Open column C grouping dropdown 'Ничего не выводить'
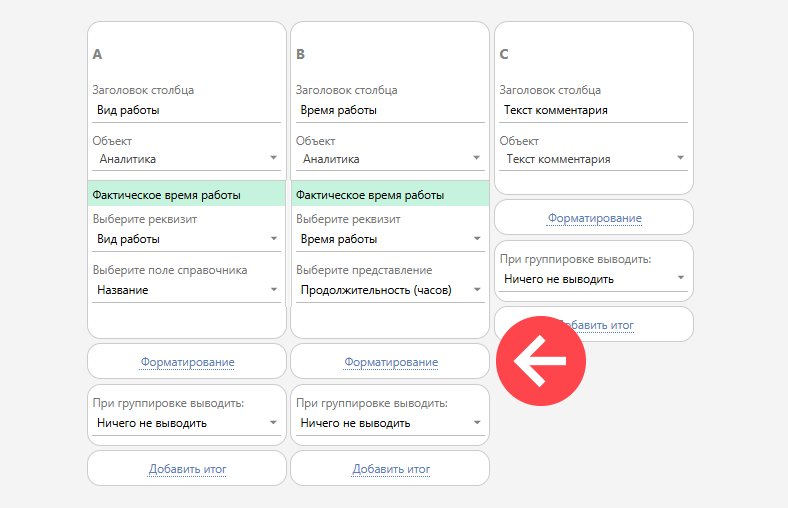Screen dimensions: 788x508 (593, 279)
